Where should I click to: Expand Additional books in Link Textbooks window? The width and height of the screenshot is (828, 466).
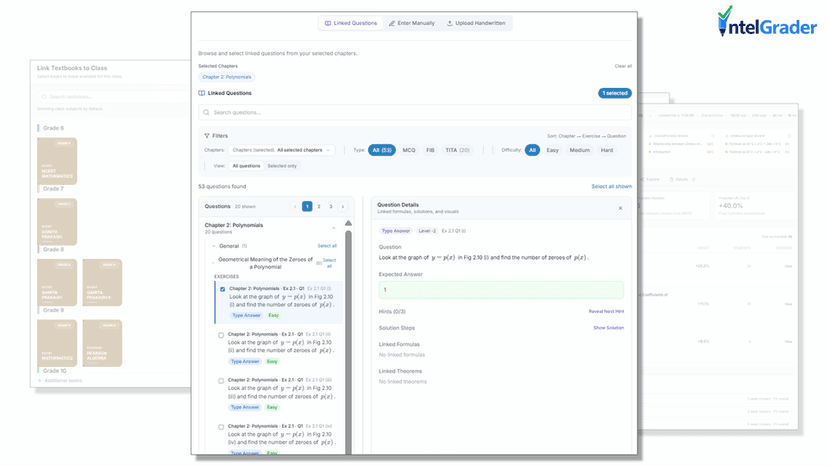[60, 380]
